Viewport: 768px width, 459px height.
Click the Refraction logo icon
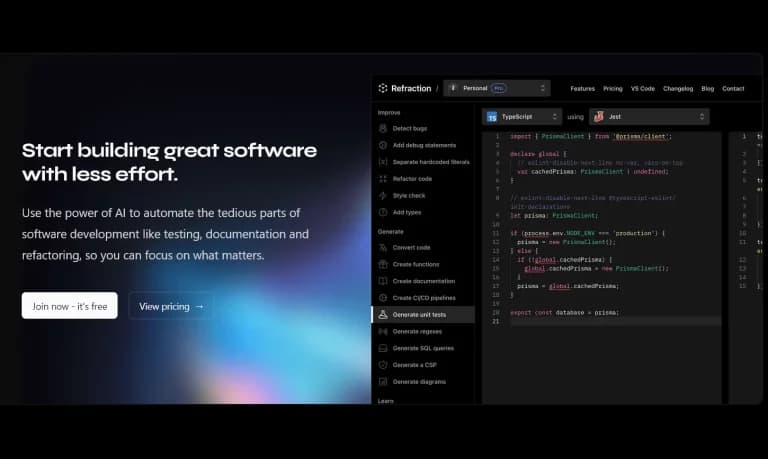[x=383, y=88]
